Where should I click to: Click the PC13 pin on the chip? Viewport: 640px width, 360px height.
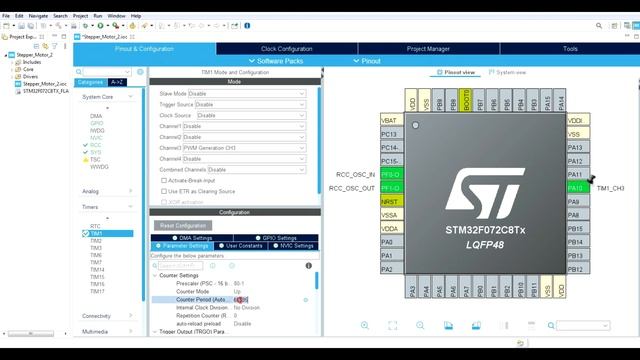pyautogui.click(x=392, y=134)
